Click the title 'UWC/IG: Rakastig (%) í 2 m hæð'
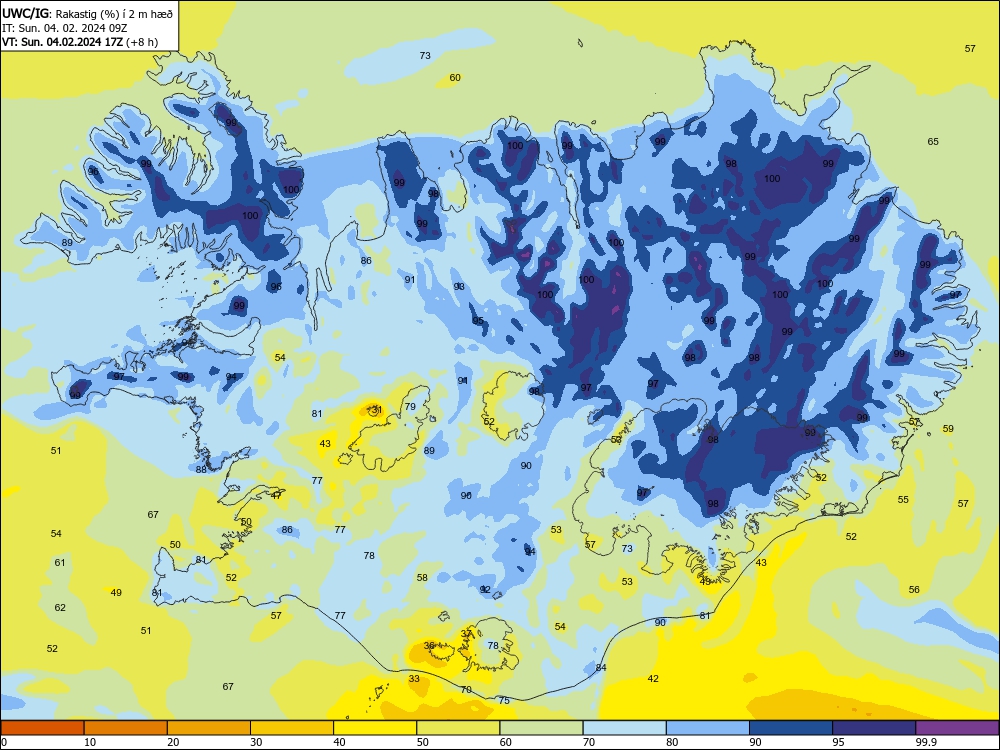Screen dimensions: 1000x750 click(x=87, y=13)
